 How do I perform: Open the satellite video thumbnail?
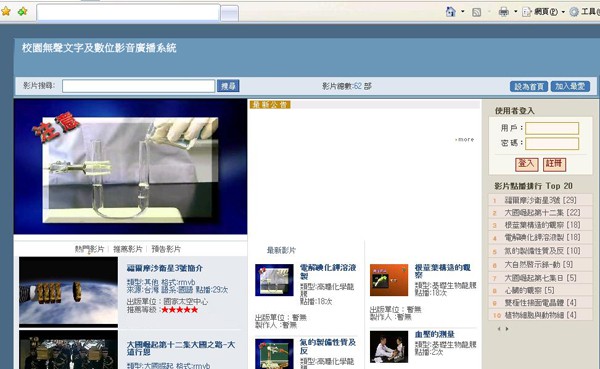pyautogui.click(x=68, y=292)
